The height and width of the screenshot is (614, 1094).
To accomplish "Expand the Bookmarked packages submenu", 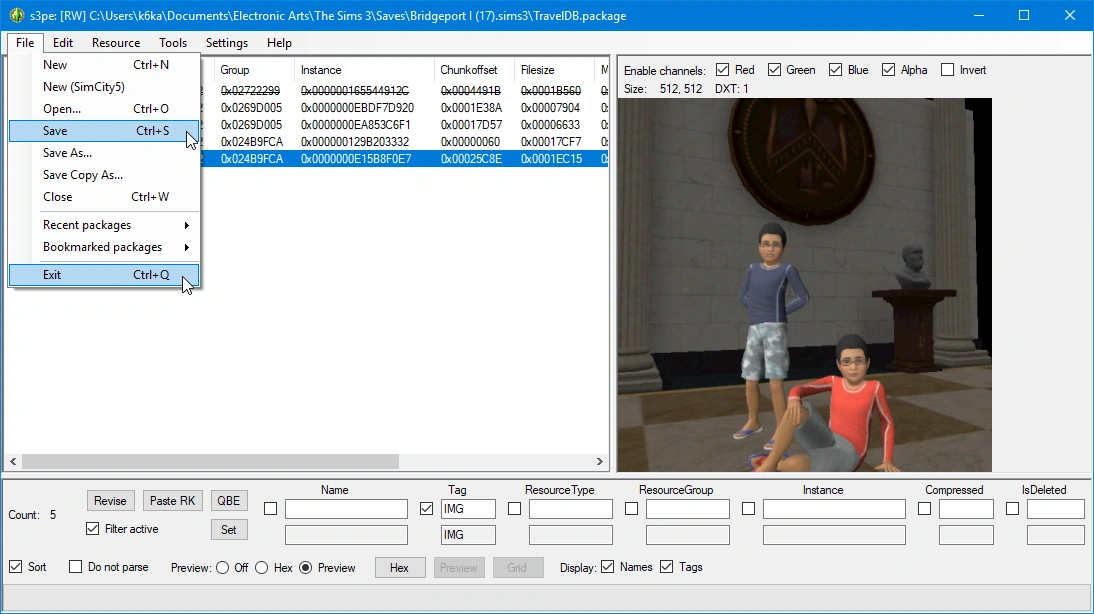I will (x=104, y=247).
